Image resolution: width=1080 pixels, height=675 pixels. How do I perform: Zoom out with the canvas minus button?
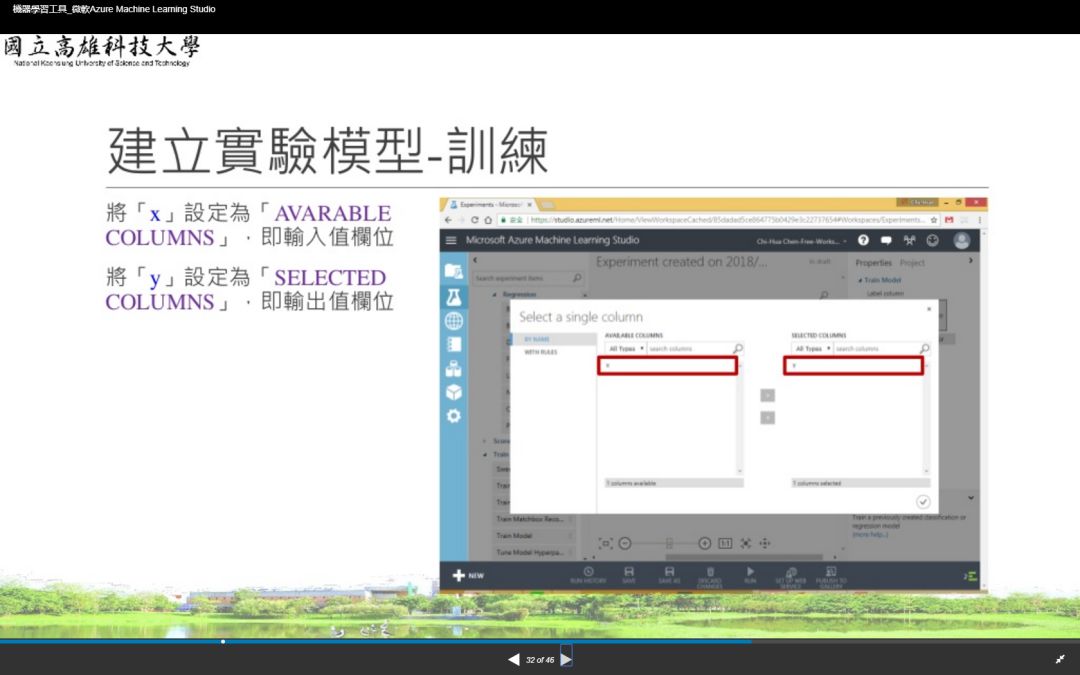click(625, 543)
